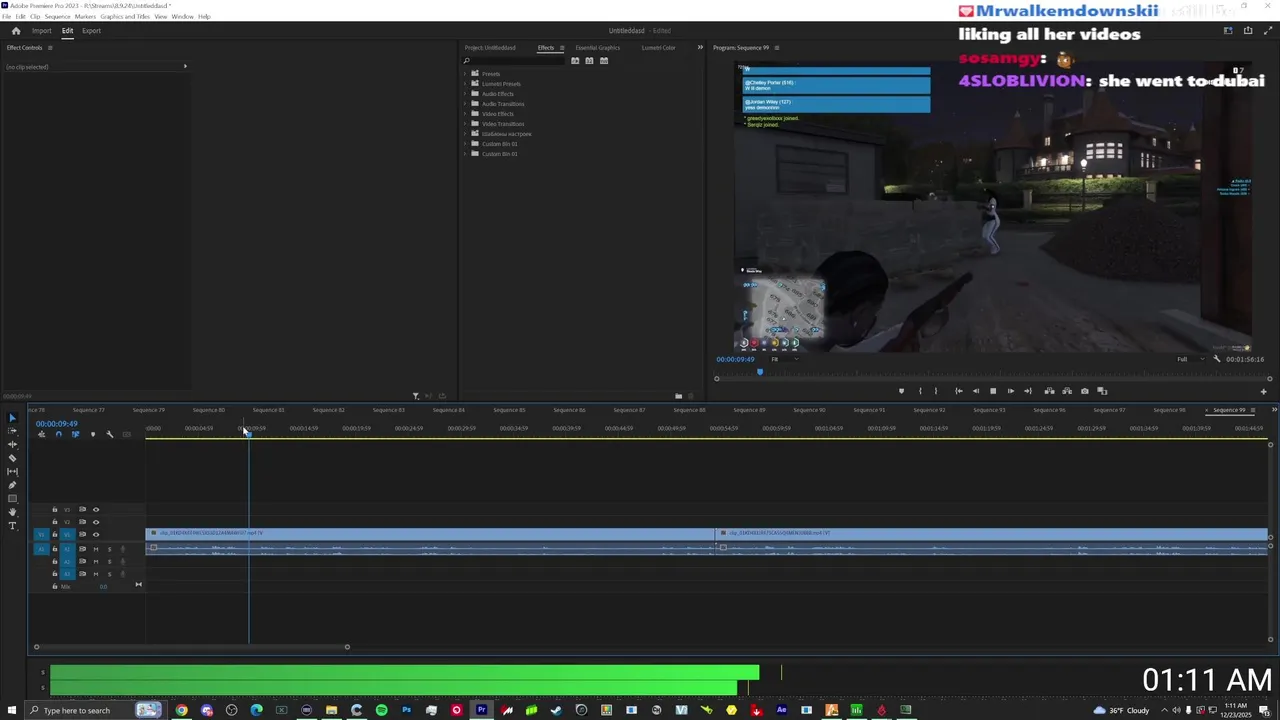Select the Hand tool
Viewport: 1280px width, 720px height.
point(12,512)
